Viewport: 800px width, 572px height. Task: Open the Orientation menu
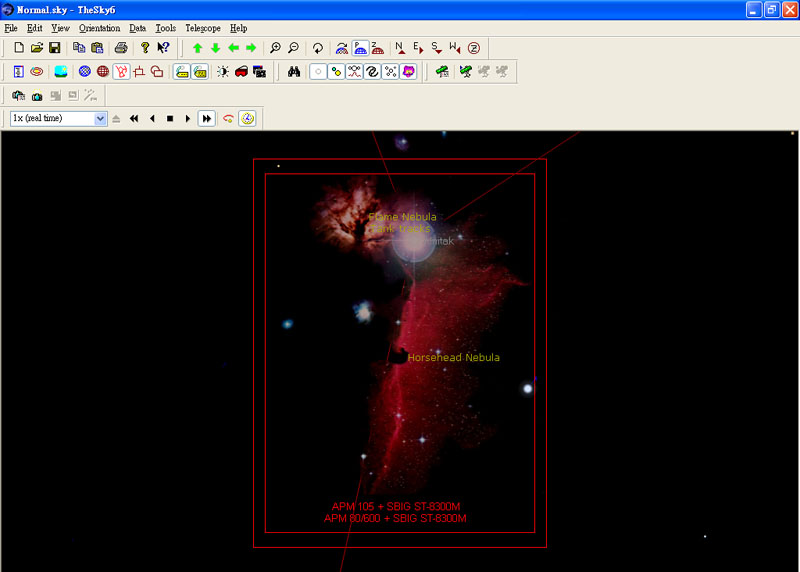99,28
